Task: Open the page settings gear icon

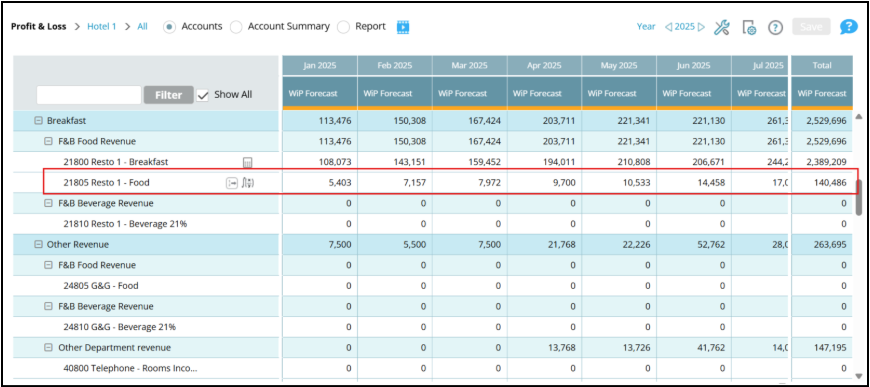Action: coord(749,27)
